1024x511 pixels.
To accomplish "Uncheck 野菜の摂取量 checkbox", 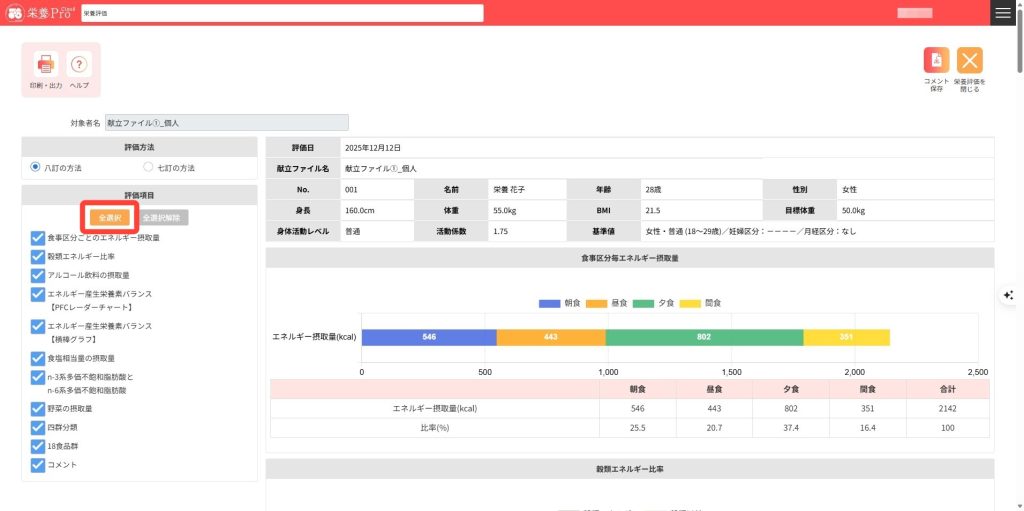I will [38, 408].
